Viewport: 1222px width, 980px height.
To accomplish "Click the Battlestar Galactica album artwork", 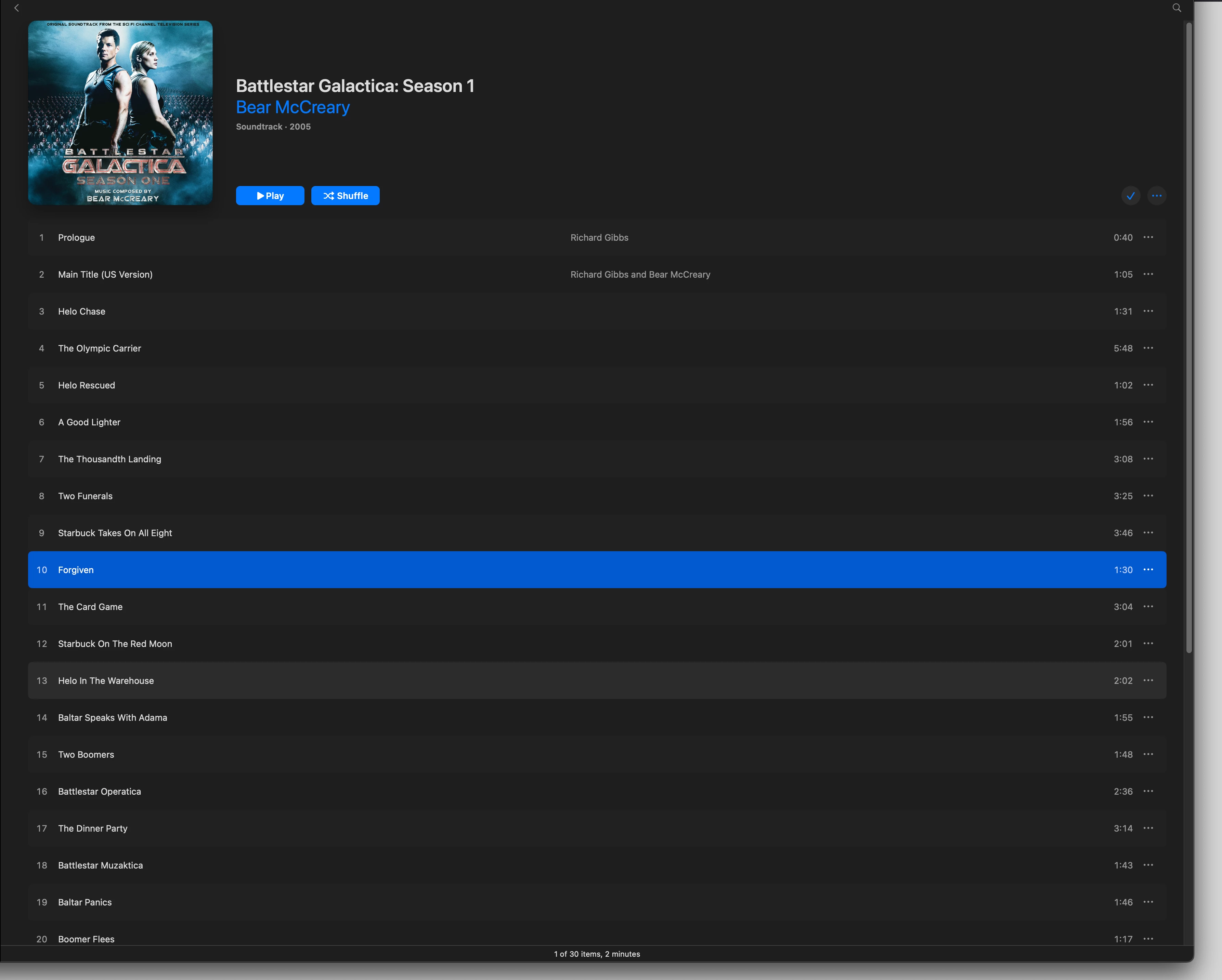I will pos(120,113).
